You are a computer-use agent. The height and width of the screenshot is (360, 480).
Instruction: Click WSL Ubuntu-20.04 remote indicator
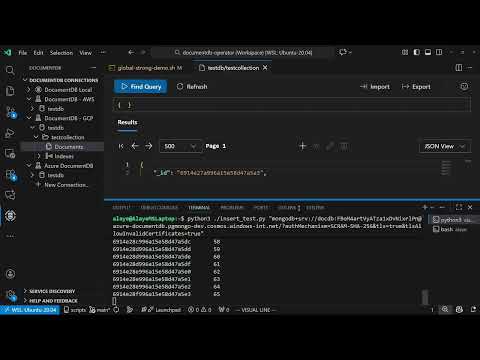click(30, 310)
